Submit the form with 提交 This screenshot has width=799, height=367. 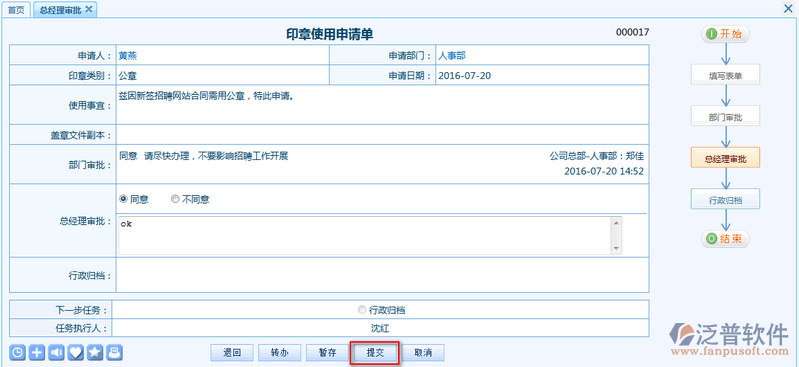[375, 352]
